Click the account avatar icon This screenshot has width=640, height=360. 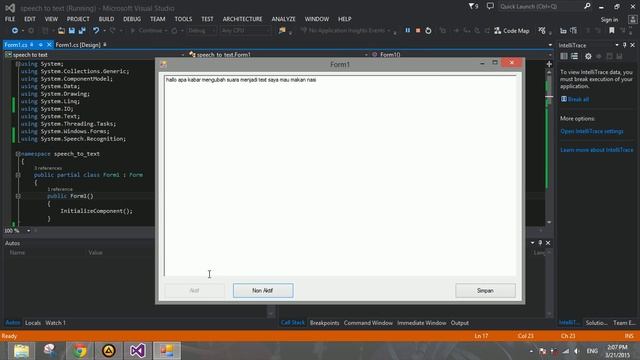pos(632,19)
